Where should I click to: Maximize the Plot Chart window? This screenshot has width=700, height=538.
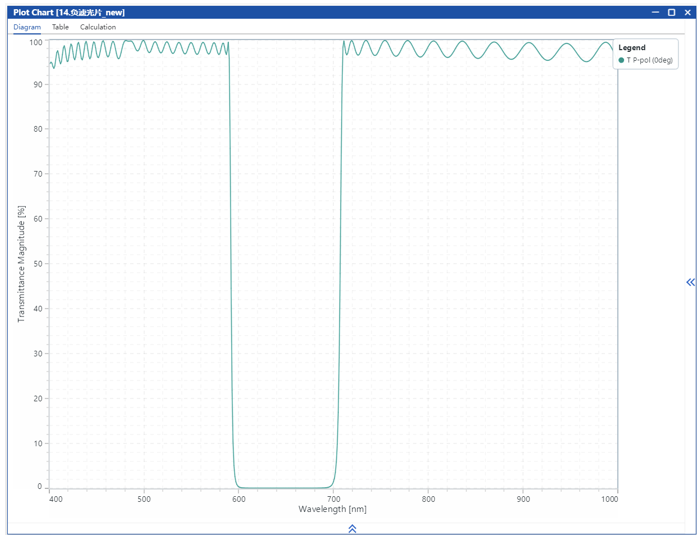coord(671,12)
